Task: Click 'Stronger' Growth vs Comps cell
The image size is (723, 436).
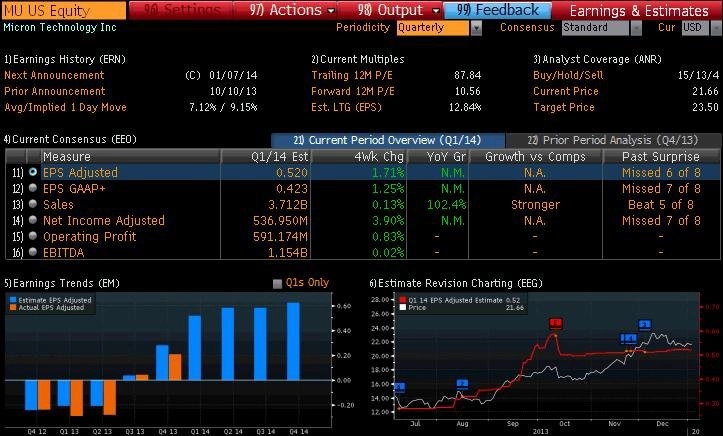Action: tap(535, 204)
